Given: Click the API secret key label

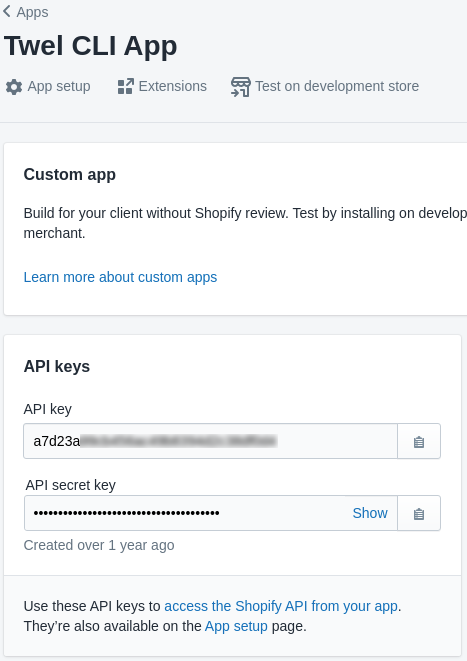Looking at the screenshot, I should tap(70, 485).
